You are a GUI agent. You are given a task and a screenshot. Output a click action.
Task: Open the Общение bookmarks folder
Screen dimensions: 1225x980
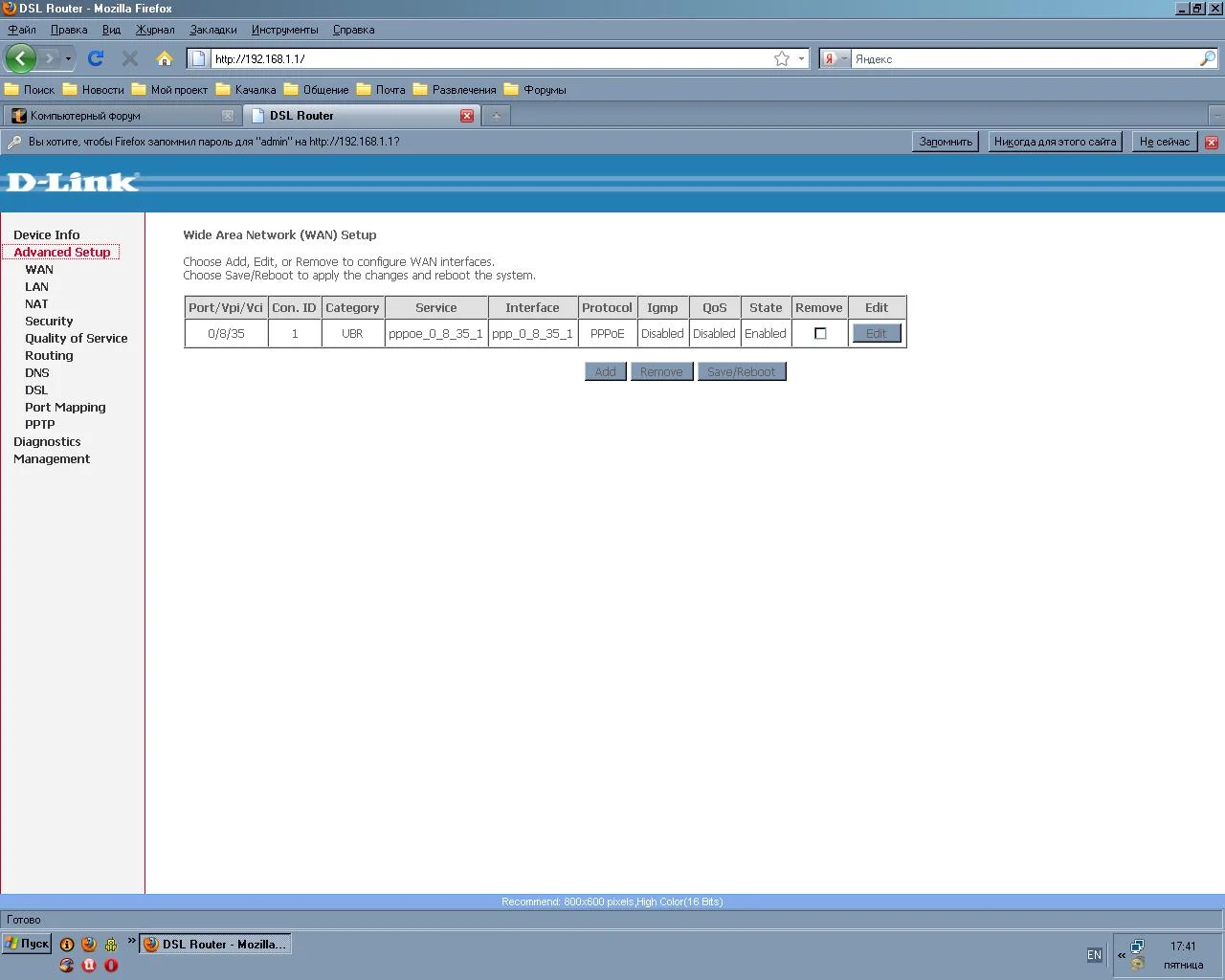[316, 90]
